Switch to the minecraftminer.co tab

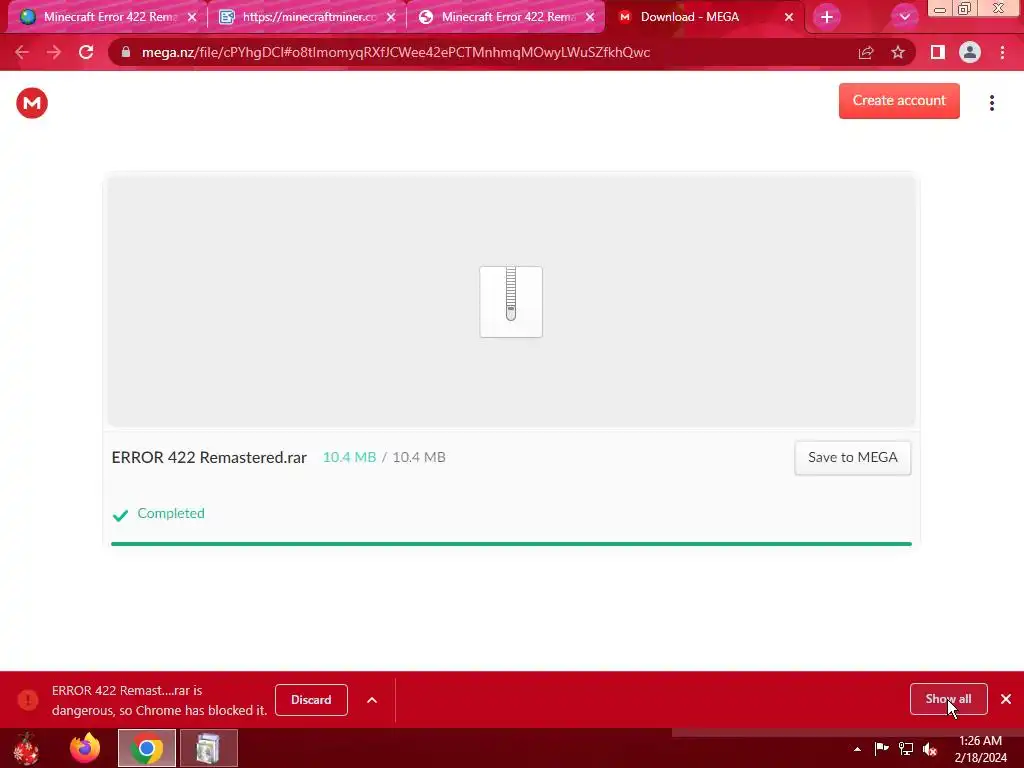tap(306, 17)
